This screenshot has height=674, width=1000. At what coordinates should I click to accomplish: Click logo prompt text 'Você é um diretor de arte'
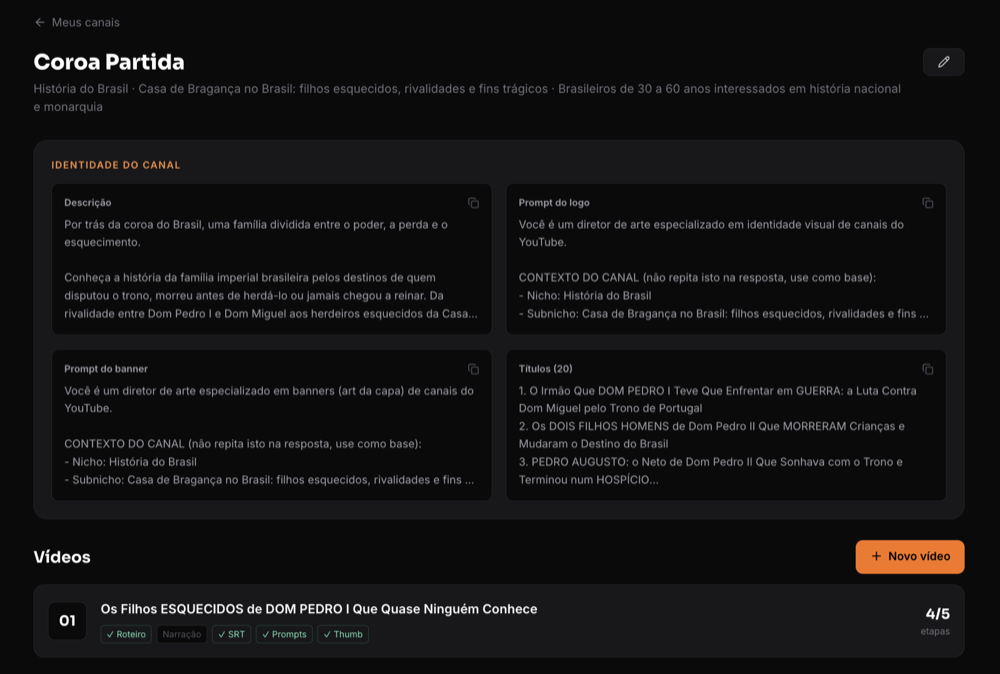(711, 233)
